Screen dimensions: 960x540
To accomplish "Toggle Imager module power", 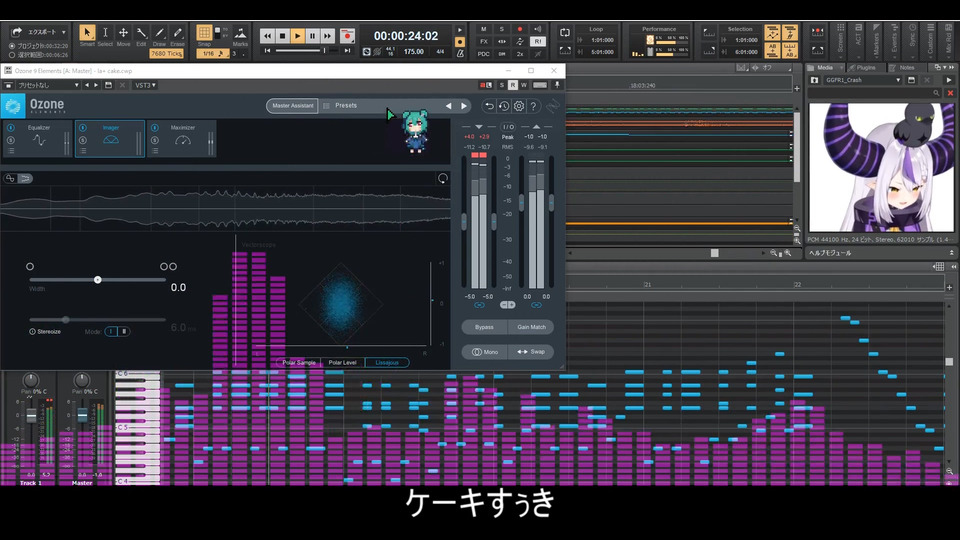I will coord(83,128).
